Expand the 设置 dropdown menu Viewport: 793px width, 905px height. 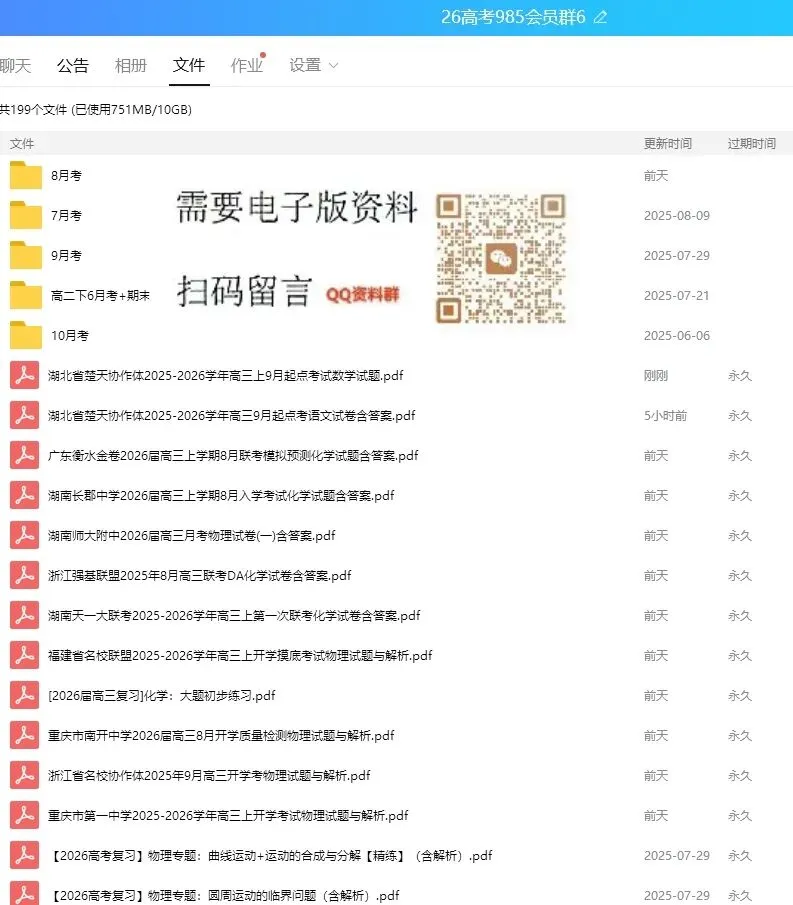click(x=313, y=65)
